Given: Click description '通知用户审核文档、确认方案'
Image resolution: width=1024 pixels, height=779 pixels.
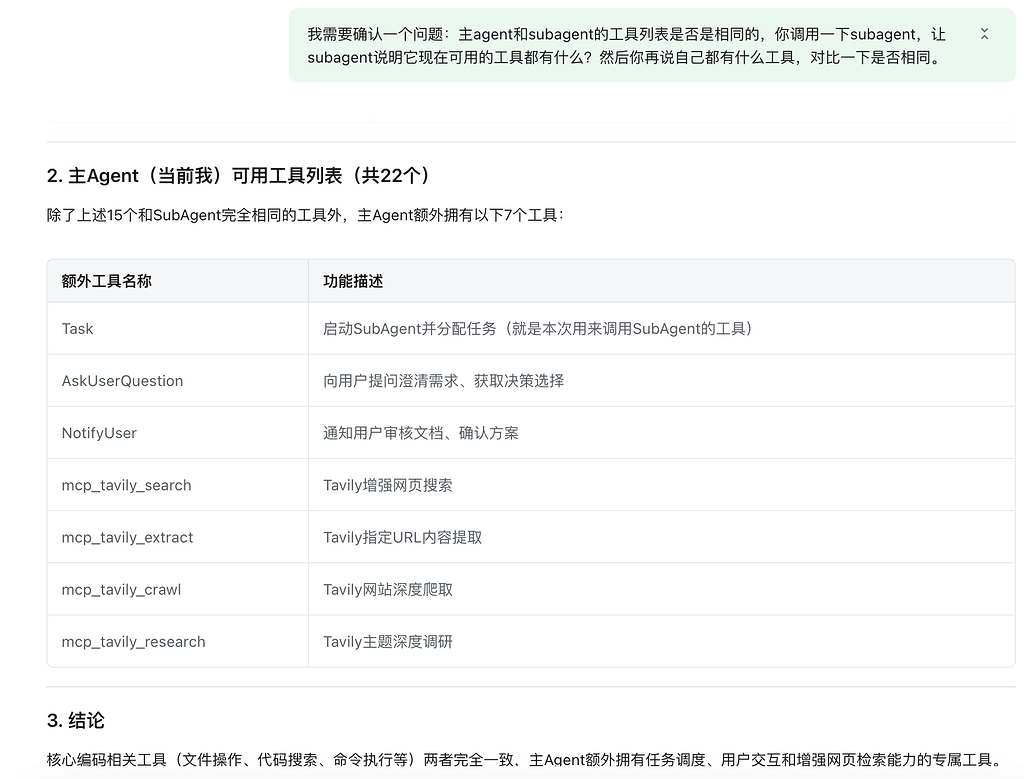Looking at the screenshot, I should click(x=421, y=433).
